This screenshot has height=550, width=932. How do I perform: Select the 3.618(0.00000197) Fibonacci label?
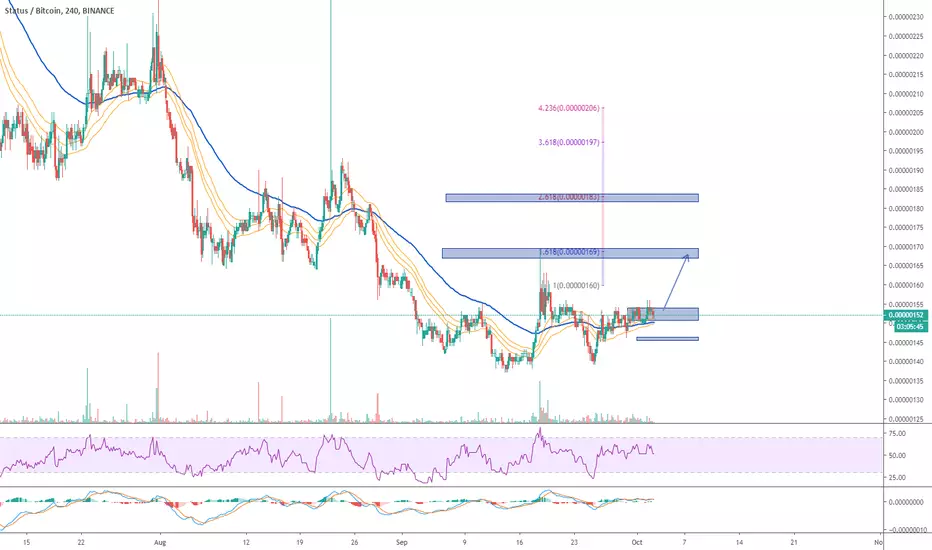568,142
